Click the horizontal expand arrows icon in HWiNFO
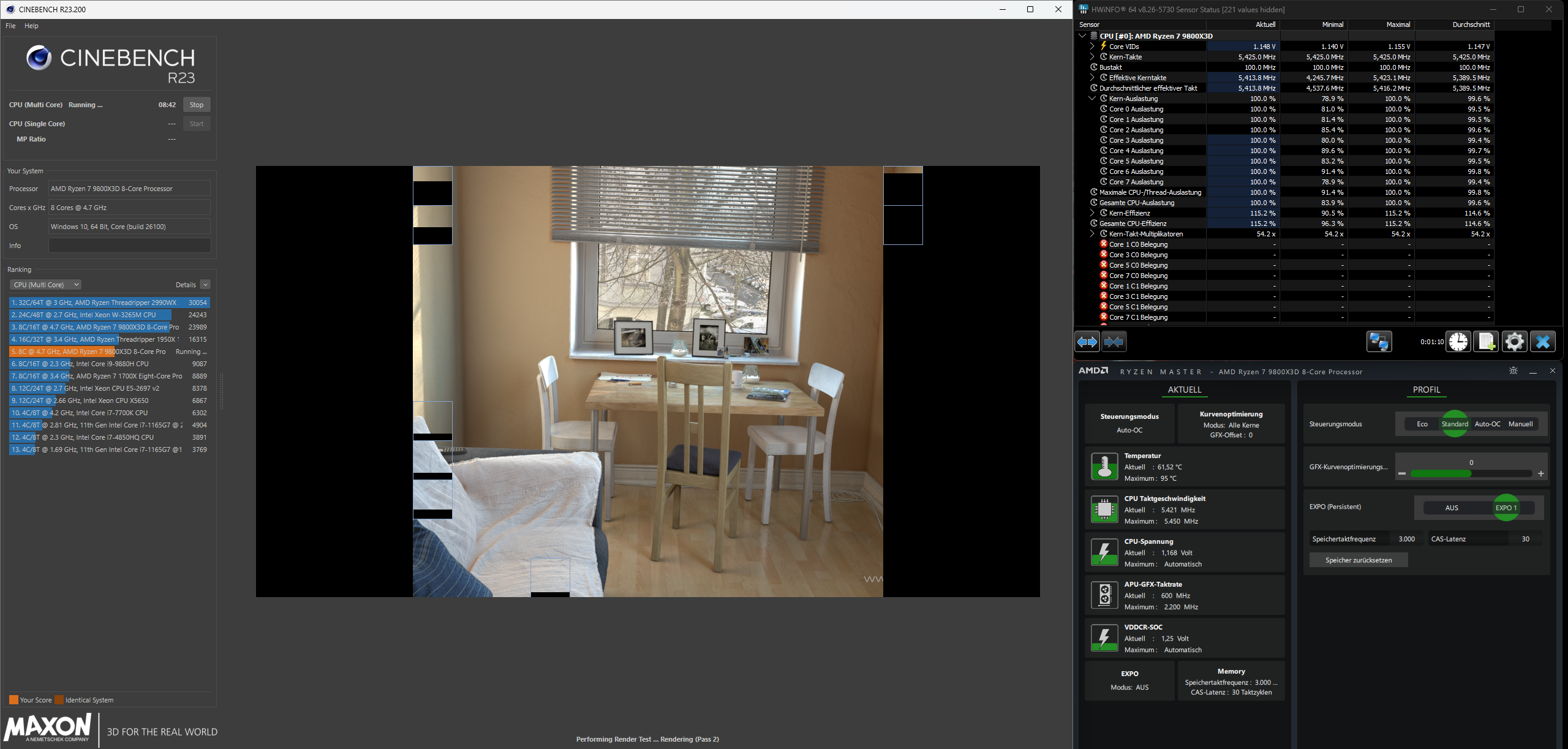Screen dimensions: 1568x749 1087,341
